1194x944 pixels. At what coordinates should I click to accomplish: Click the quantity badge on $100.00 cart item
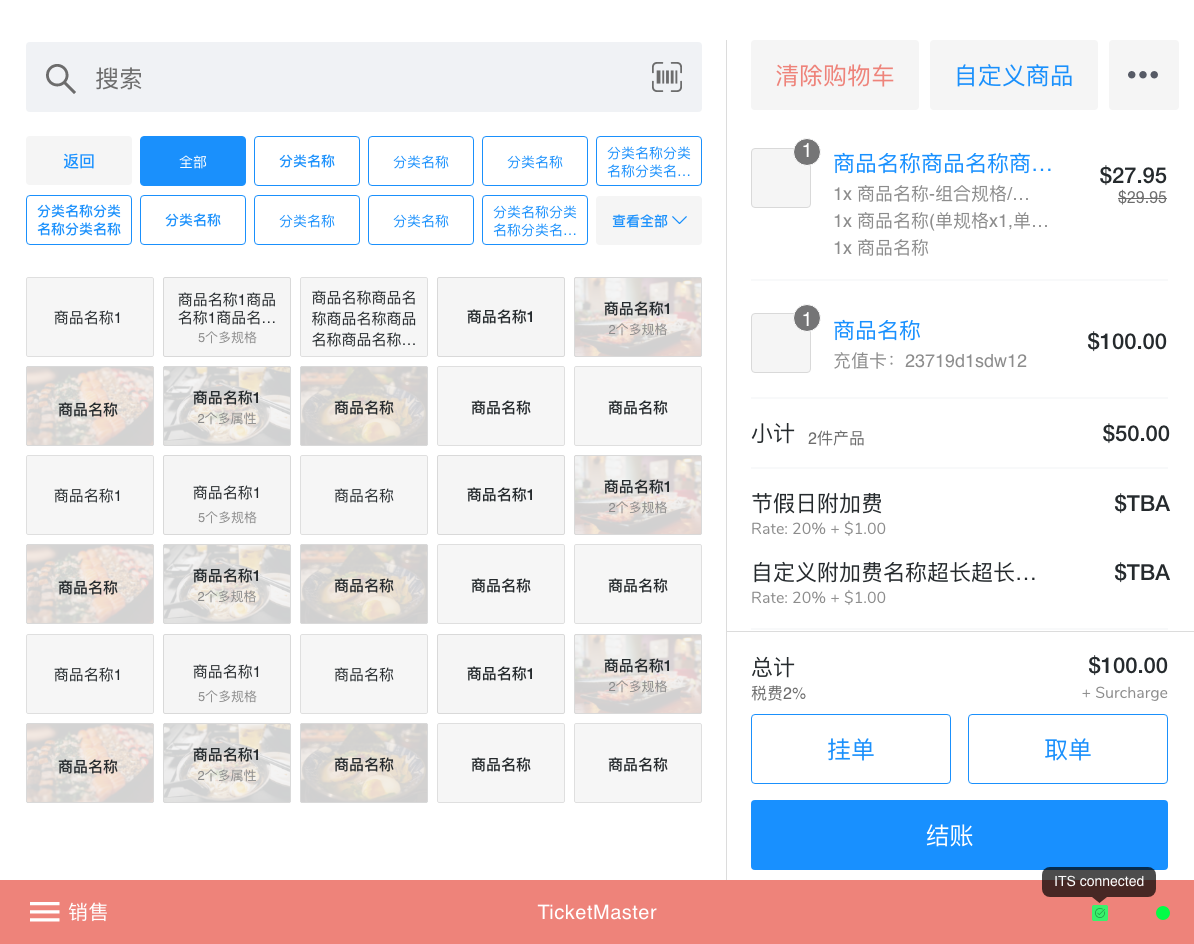pos(806,317)
